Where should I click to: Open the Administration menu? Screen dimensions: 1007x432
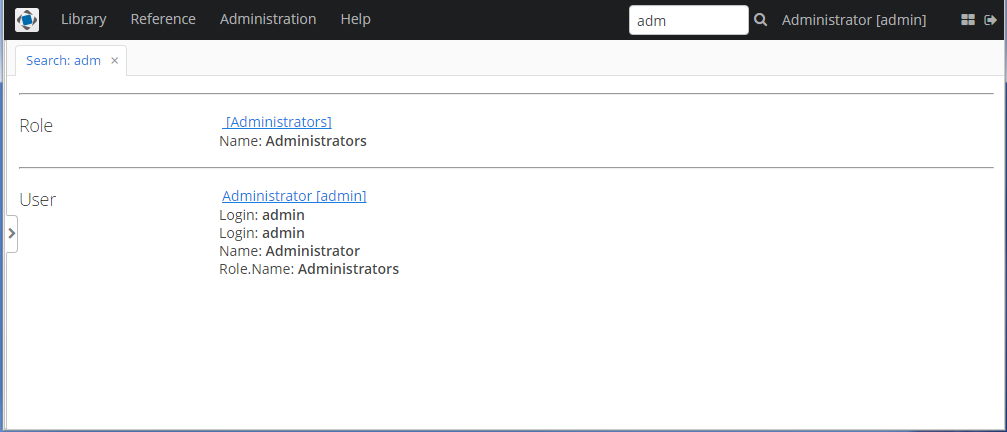point(268,20)
